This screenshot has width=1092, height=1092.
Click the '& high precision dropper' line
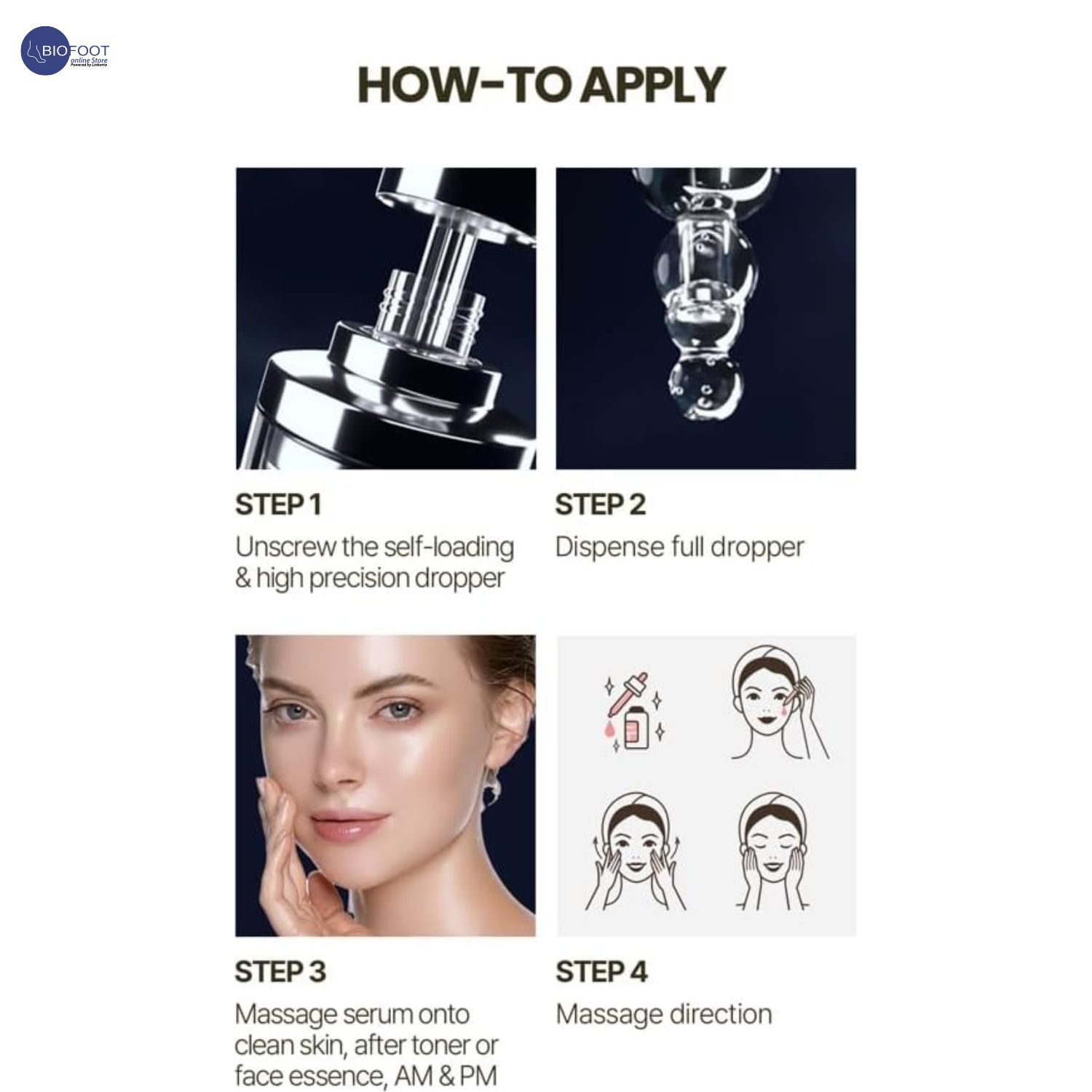370,579
